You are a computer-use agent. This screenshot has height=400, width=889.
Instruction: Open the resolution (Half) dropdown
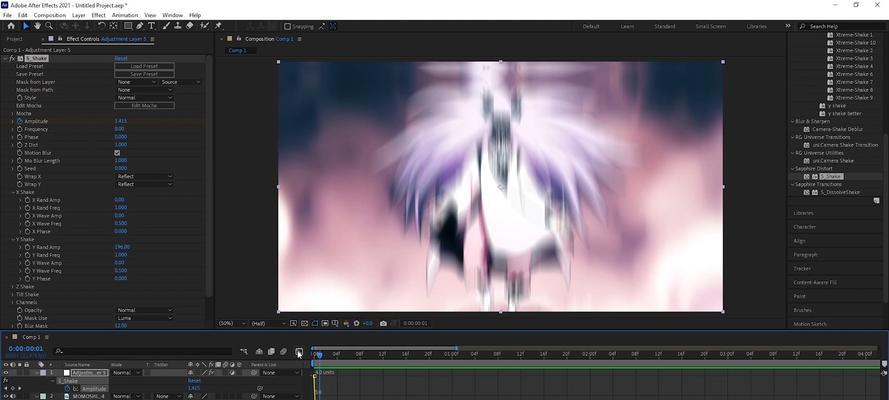(268, 324)
